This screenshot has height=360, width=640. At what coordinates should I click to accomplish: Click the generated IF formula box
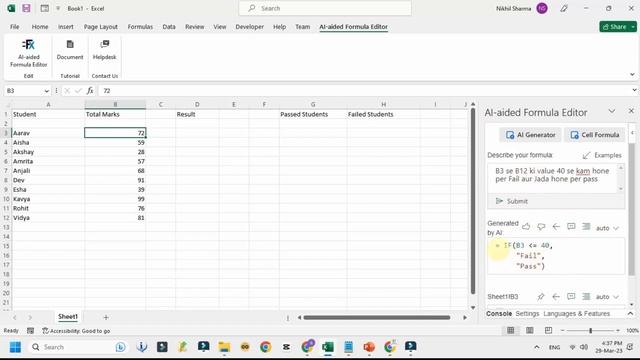click(556, 256)
